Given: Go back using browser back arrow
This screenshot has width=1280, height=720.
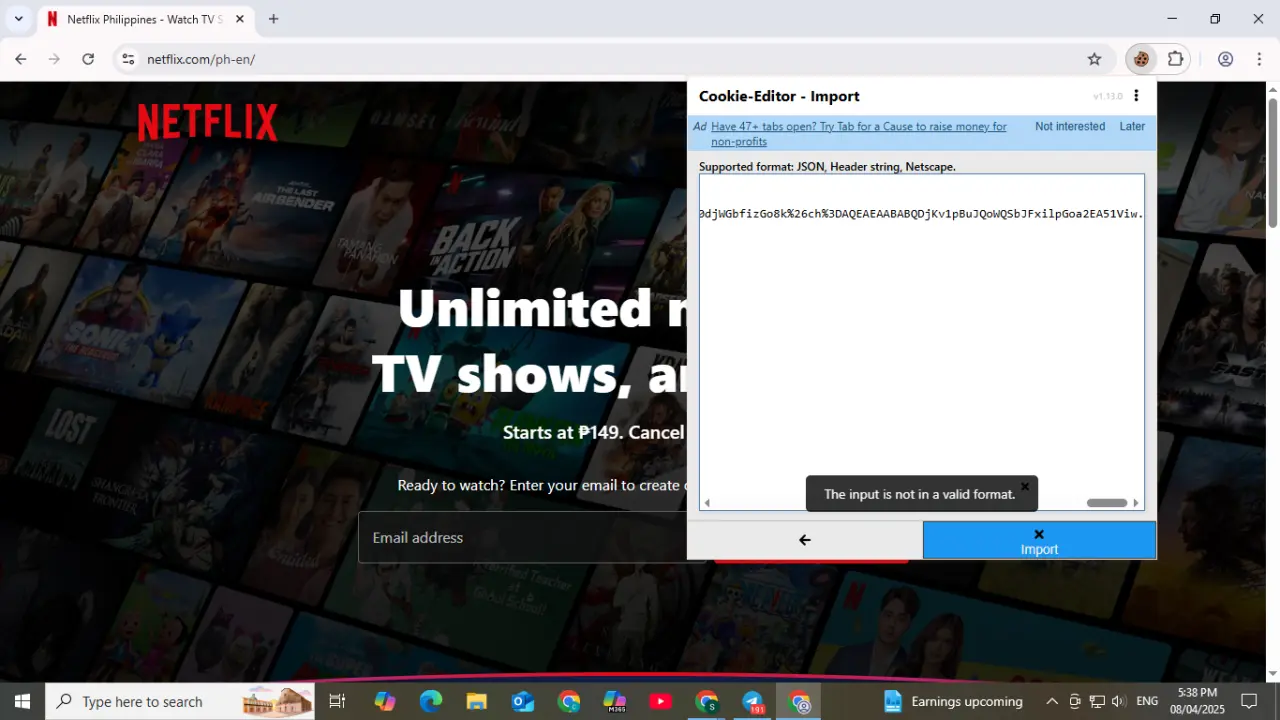Looking at the screenshot, I should [x=21, y=59].
